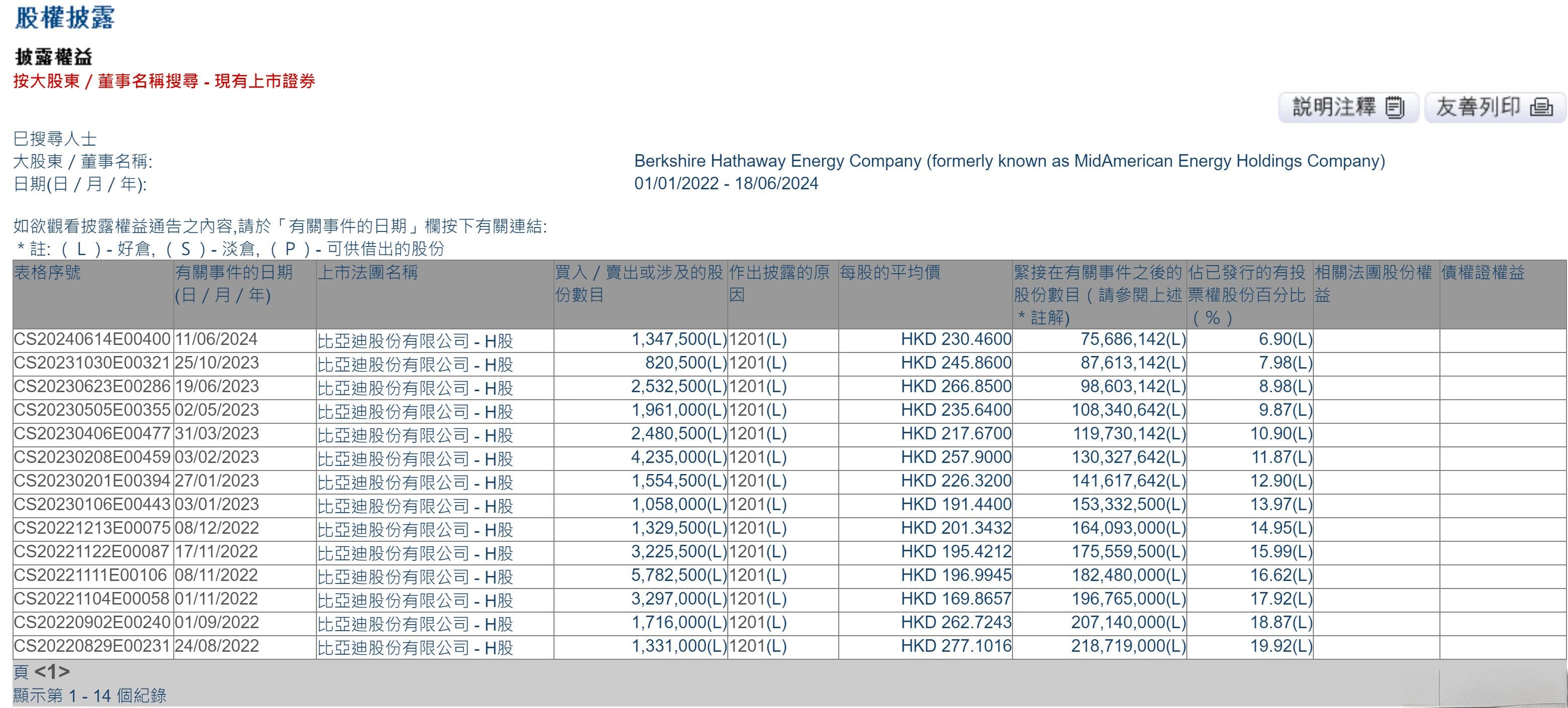Click average price HKD 230.4600
Screen dimensions: 1568x708
[x=956, y=340]
